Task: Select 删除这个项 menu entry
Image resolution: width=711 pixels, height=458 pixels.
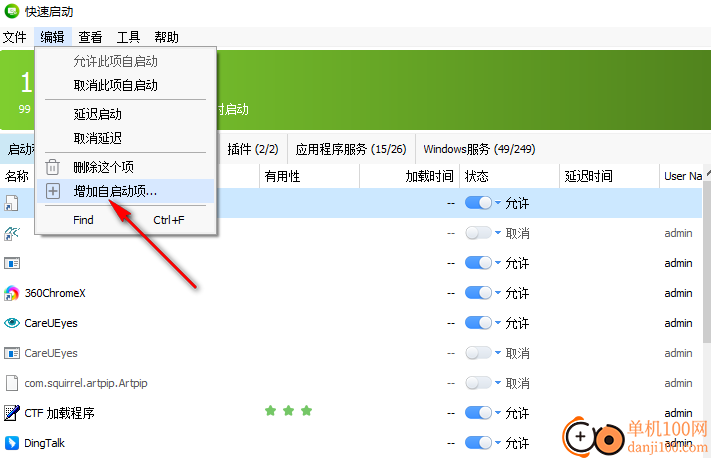Action: [125, 167]
